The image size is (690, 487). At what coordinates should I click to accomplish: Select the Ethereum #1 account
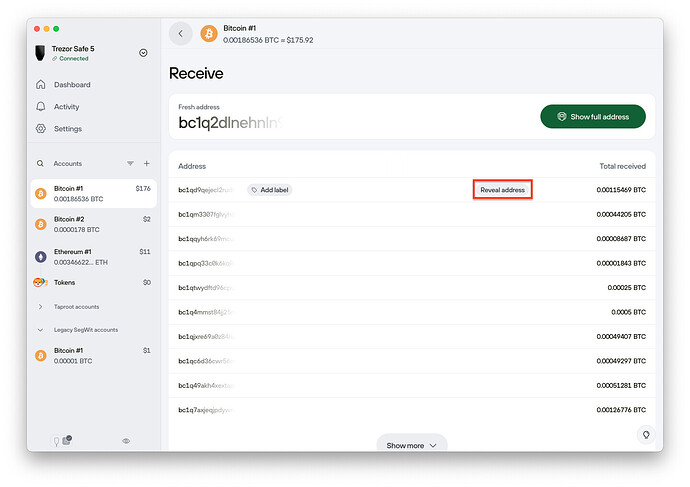click(94, 257)
